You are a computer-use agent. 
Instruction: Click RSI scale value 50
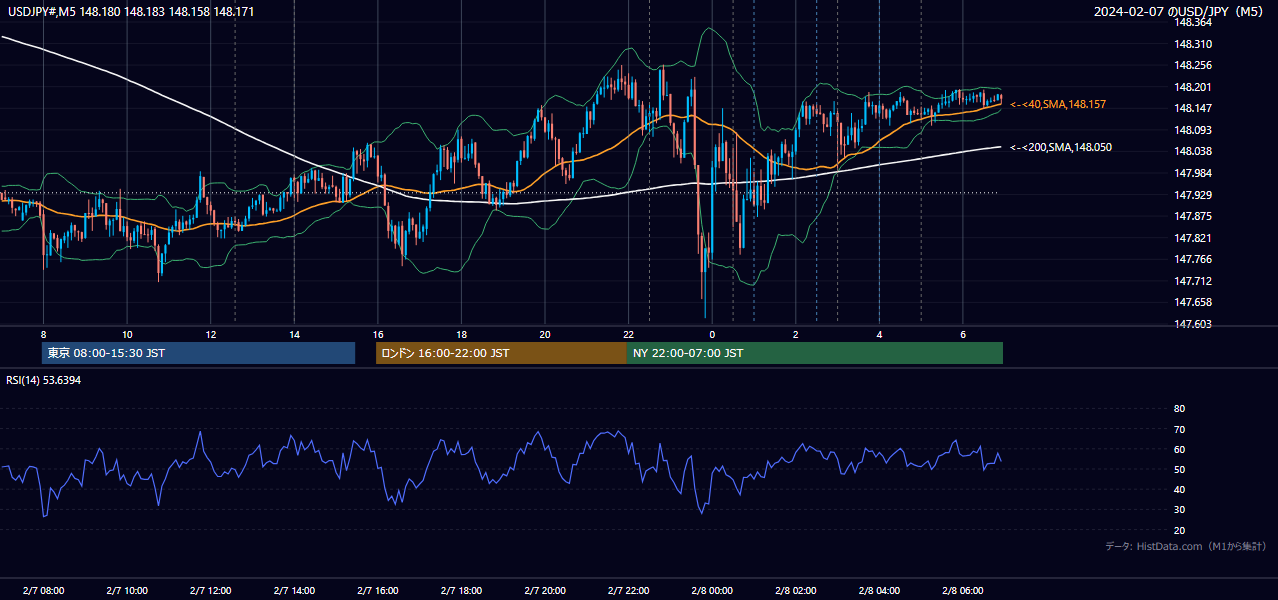tap(1179, 469)
